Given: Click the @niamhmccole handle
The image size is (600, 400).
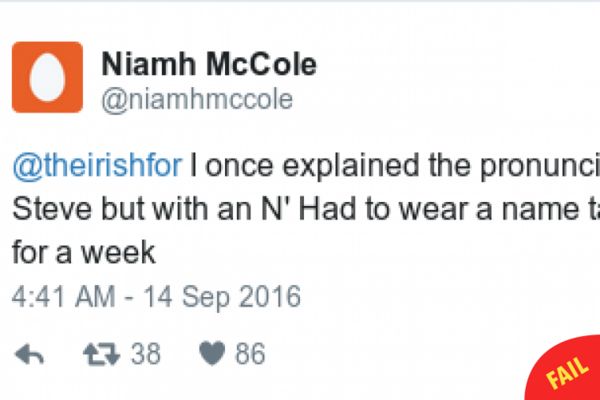Looking at the screenshot, I should pos(197,98).
